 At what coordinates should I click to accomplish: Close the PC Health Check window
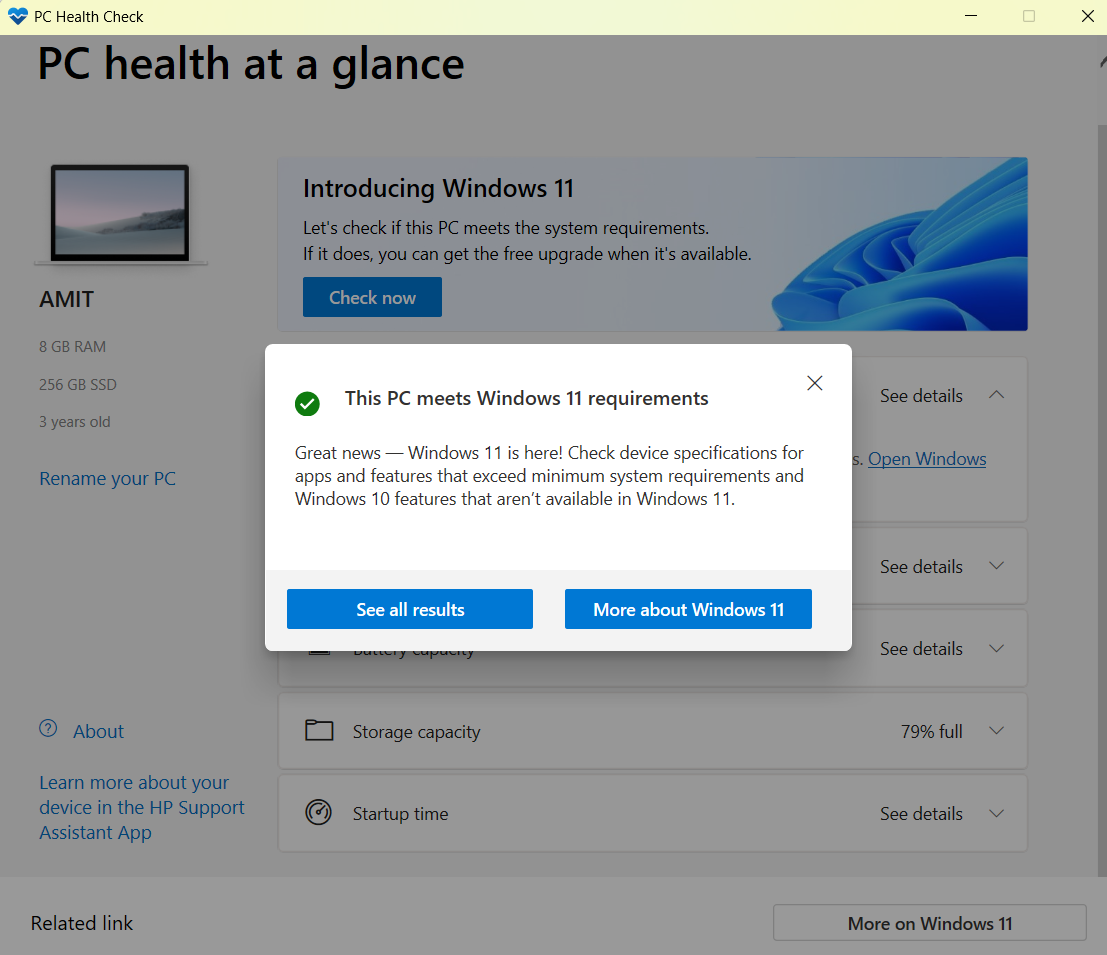[x=1088, y=16]
